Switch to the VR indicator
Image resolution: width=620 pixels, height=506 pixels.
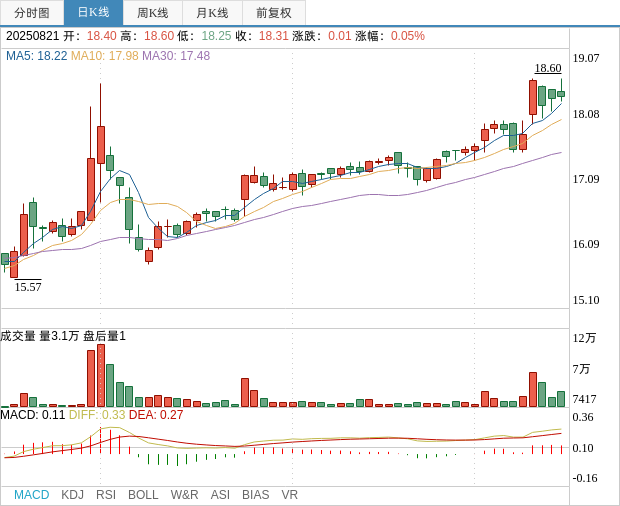(289, 495)
